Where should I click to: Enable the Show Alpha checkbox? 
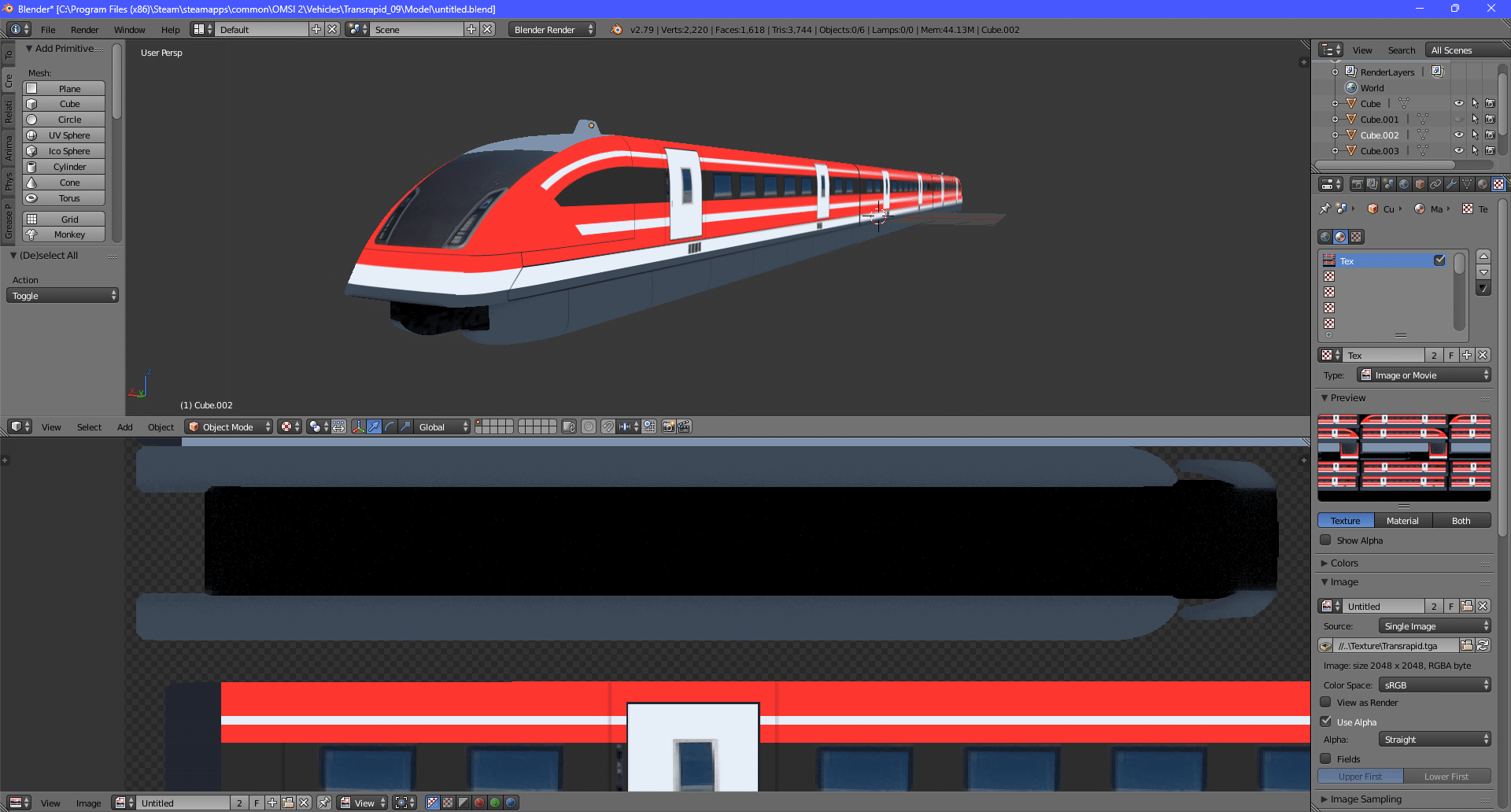pos(1326,541)
